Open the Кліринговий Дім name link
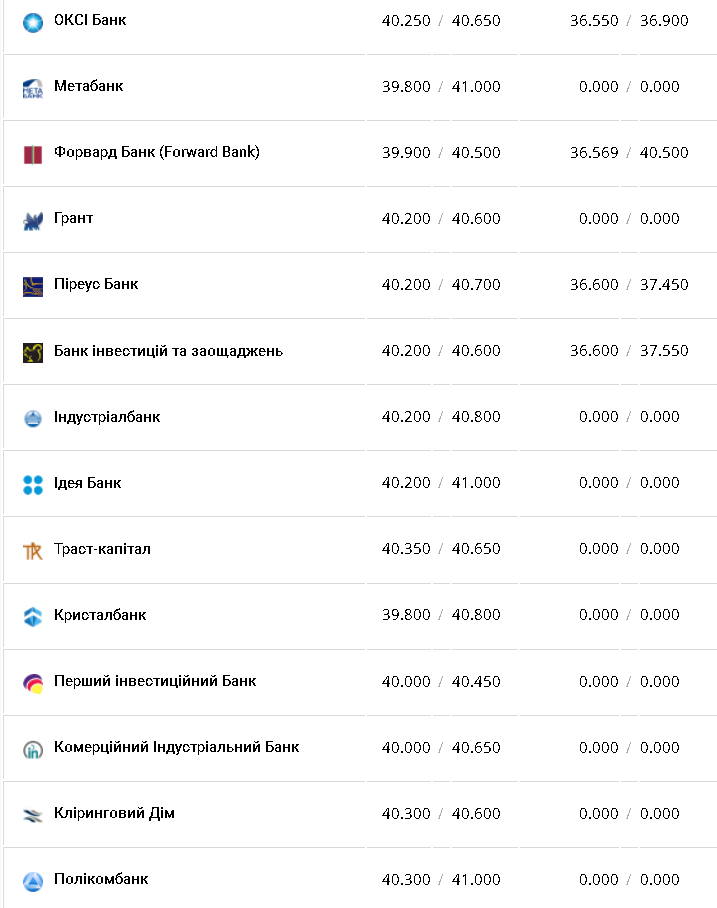 point(114,813)
